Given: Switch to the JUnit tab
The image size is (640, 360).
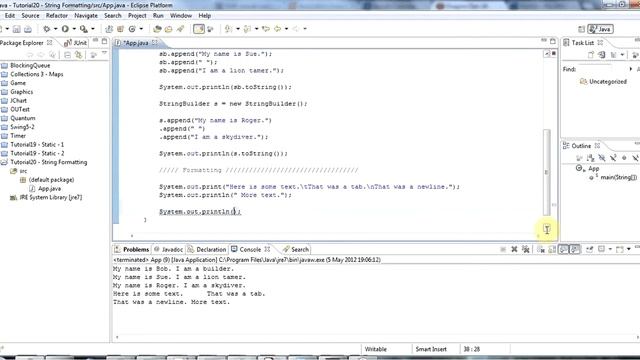Looking at the screenshot, I should point(76,43).
